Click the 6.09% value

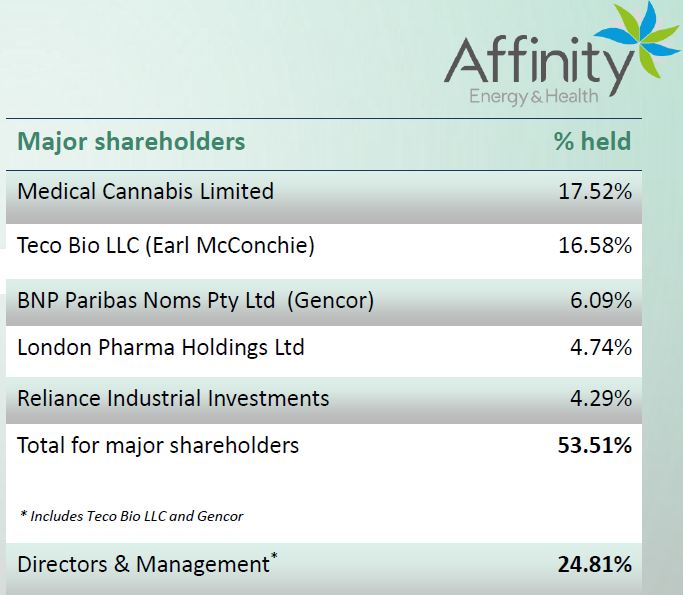pos(600,299)
